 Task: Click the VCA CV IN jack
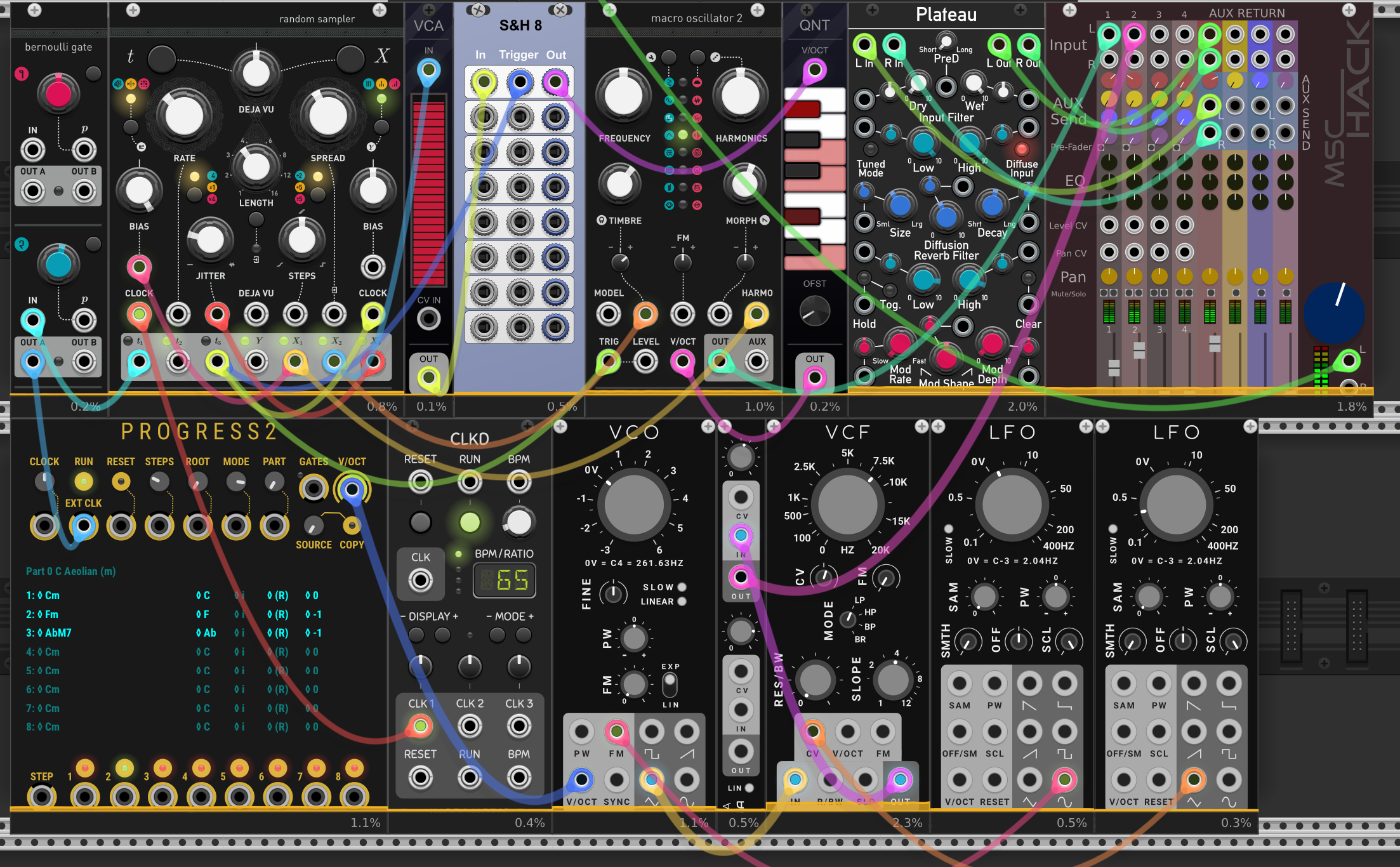coord(428,319)
